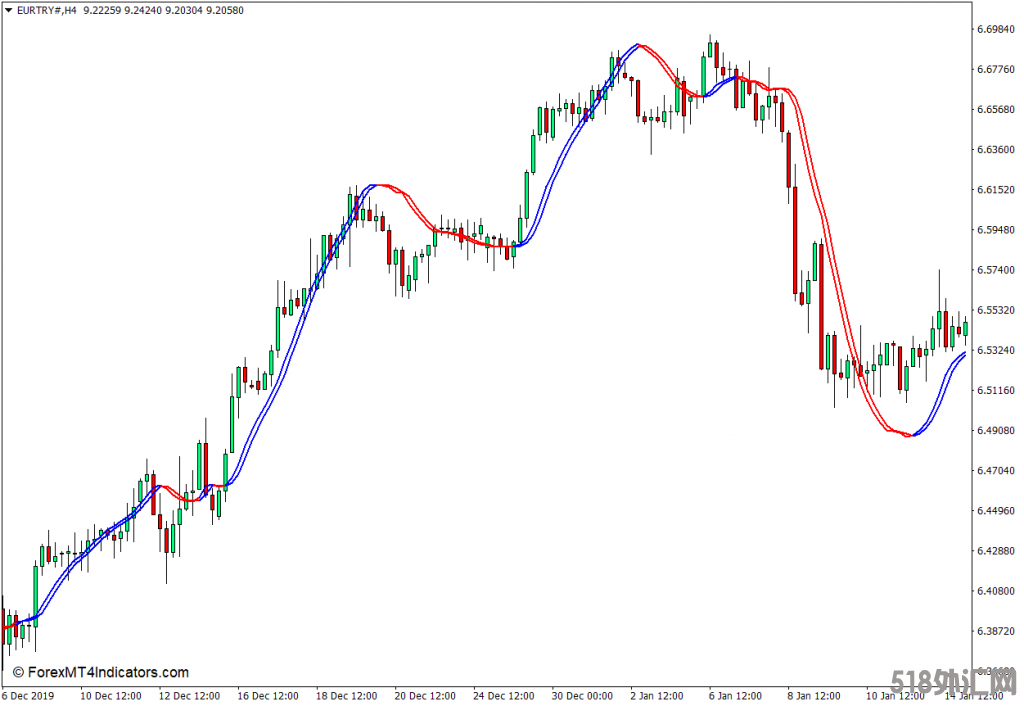Click the 6.67760 price label
This screenshot has height=706, width=1024.
pos(996,69)
